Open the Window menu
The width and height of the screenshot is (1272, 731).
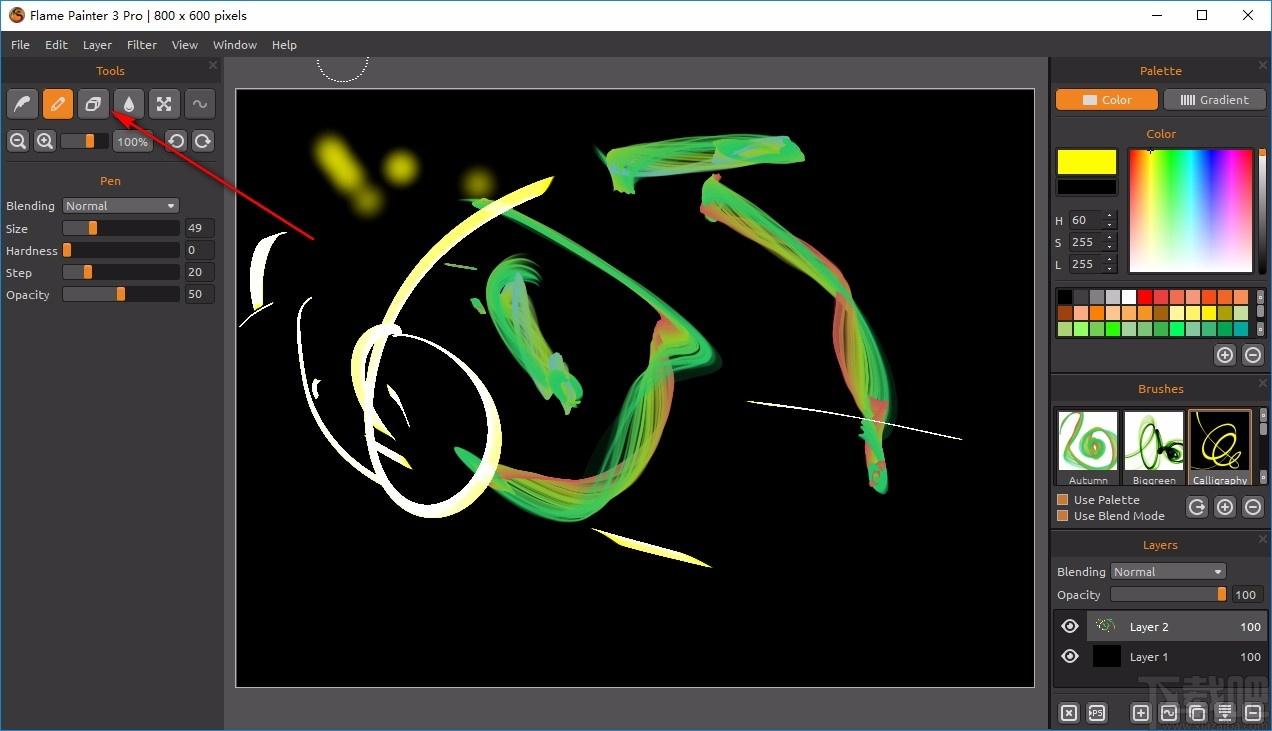click(x=235, y=45)
